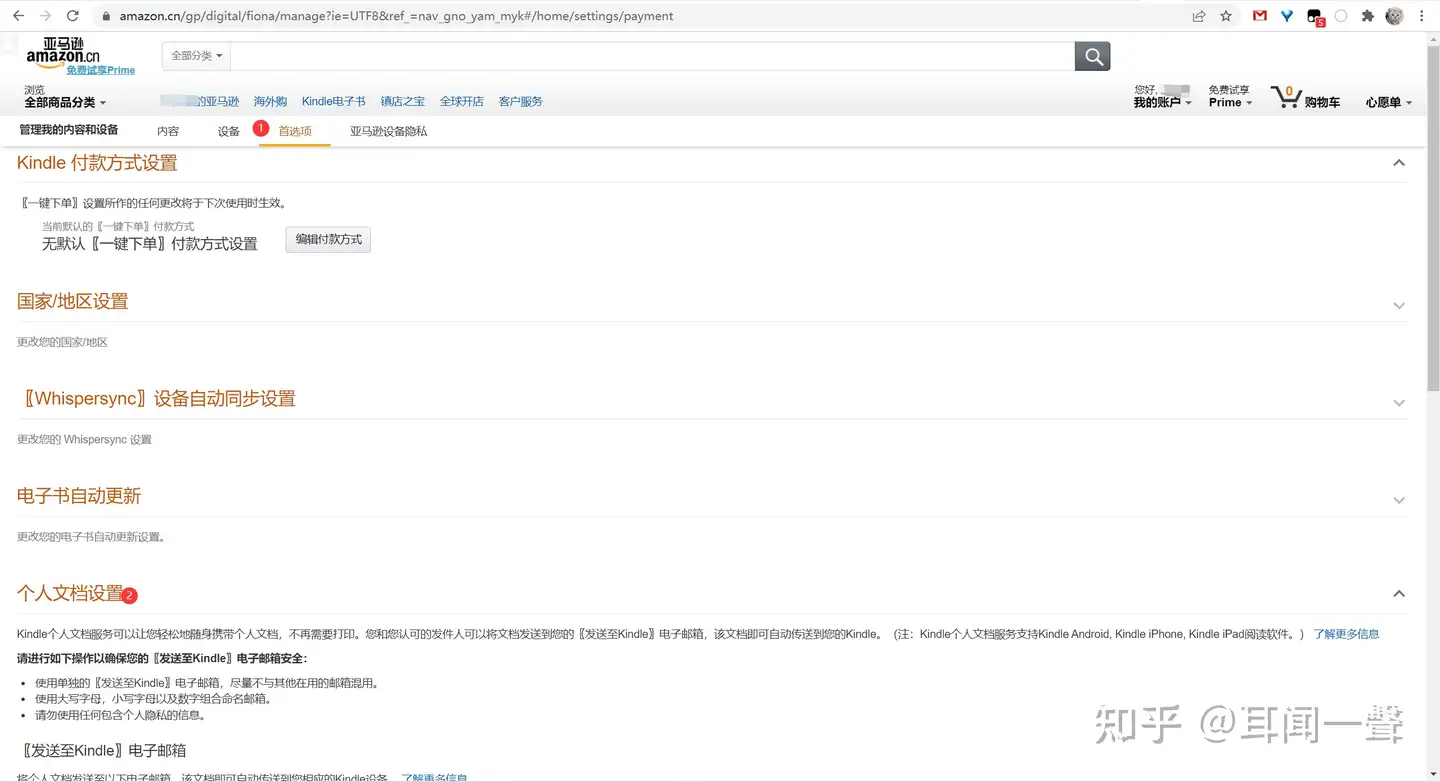Open the Kindle电子书 navigation link
1440x782 pixels.
pyautogui.click(x=334, y=101)
